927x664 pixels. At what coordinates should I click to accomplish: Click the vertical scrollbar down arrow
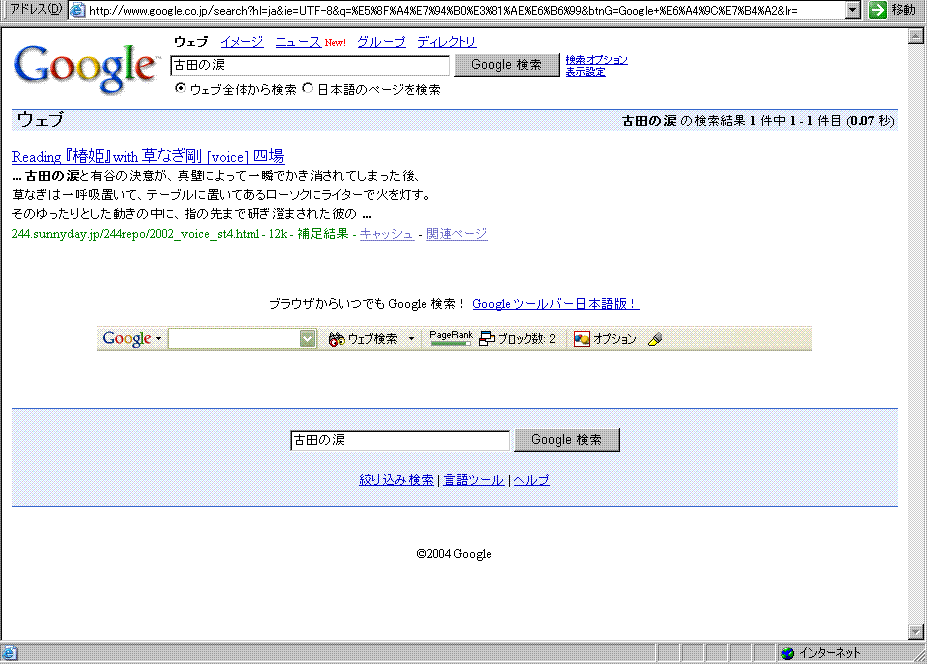point(916,632)
